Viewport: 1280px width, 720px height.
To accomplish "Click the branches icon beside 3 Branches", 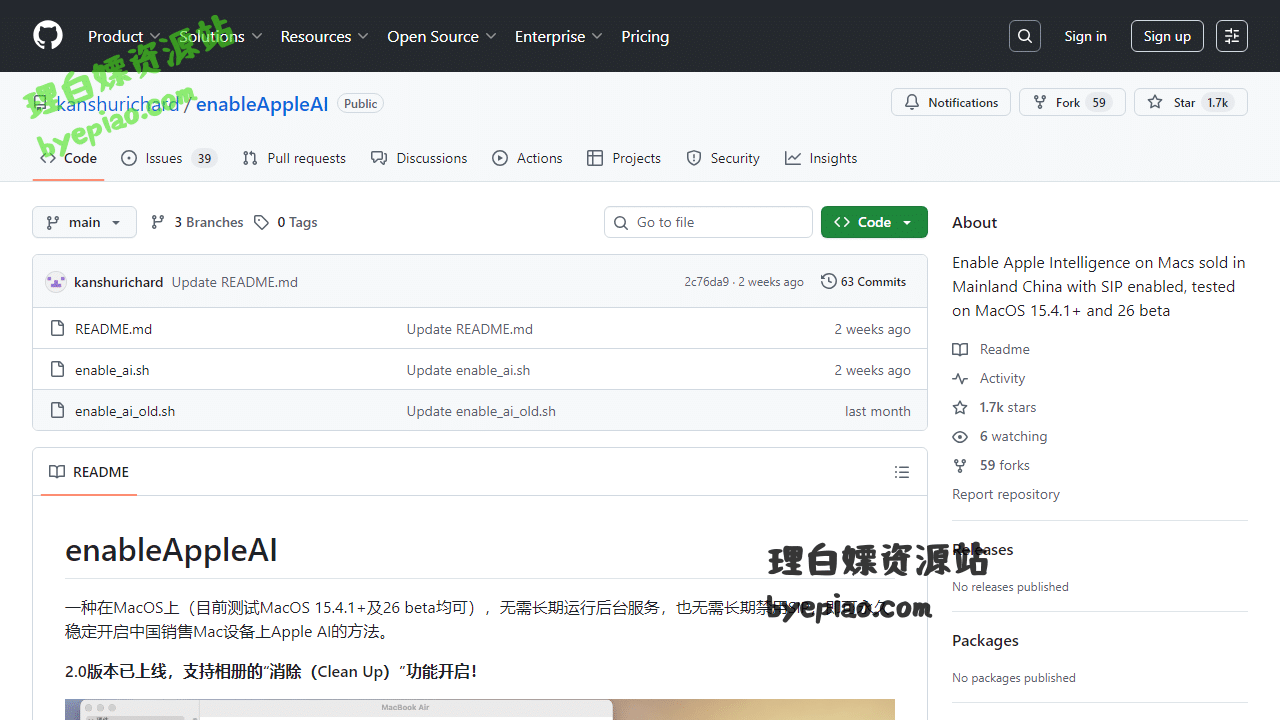I will (158, 222).
